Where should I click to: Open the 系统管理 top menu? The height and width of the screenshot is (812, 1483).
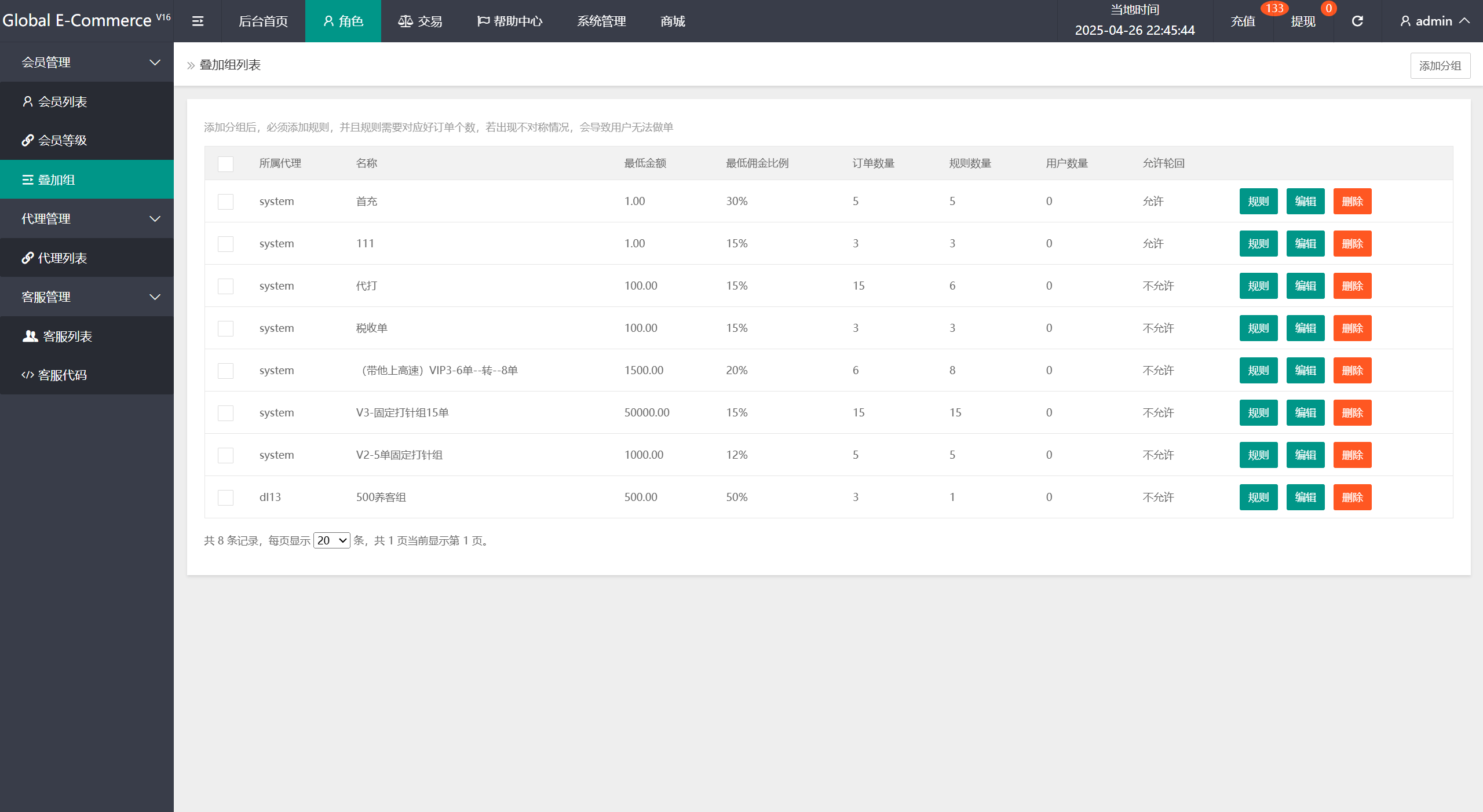tap(601, 21)
